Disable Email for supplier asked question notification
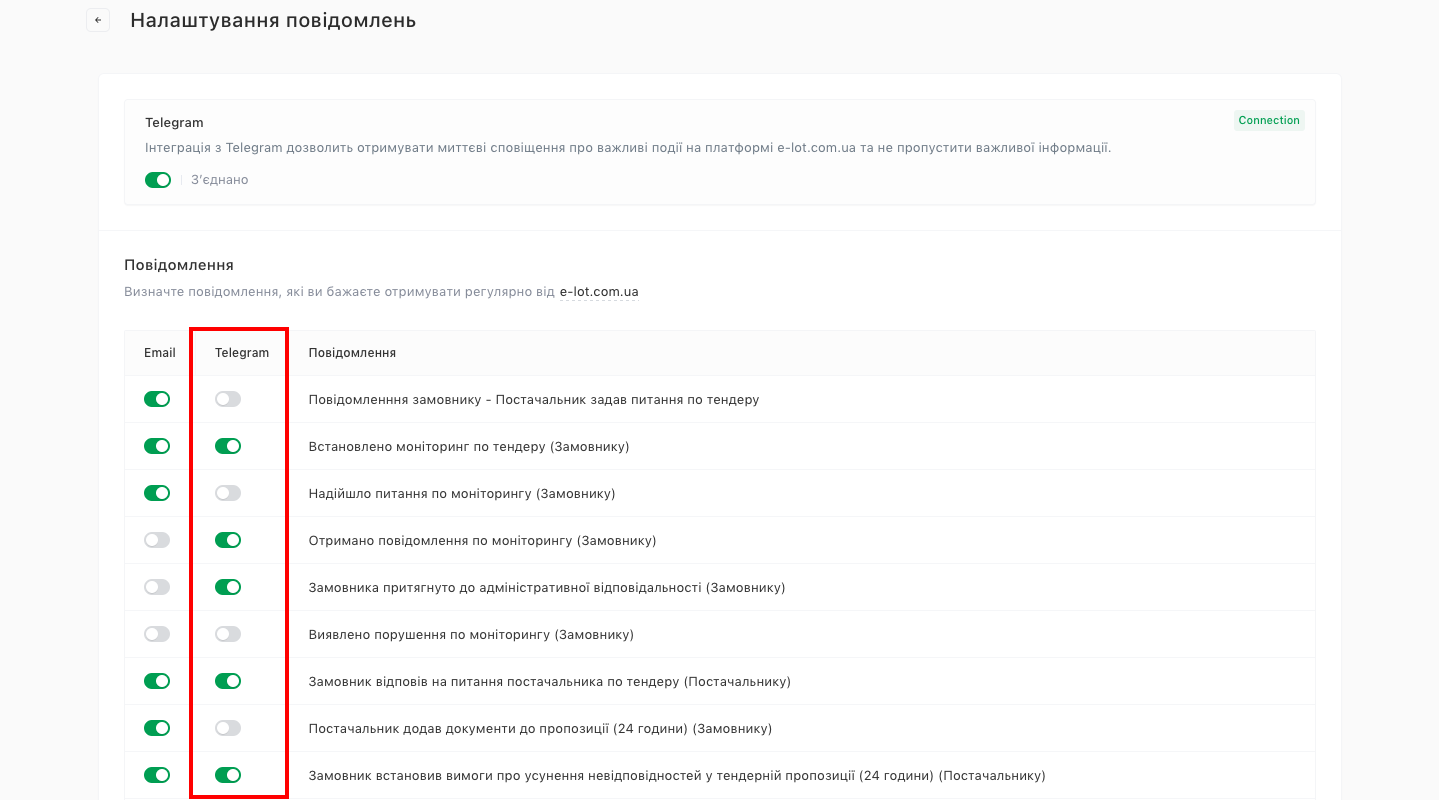The width and height of the screenshot is (1439, 800). (x=157, y=399)
